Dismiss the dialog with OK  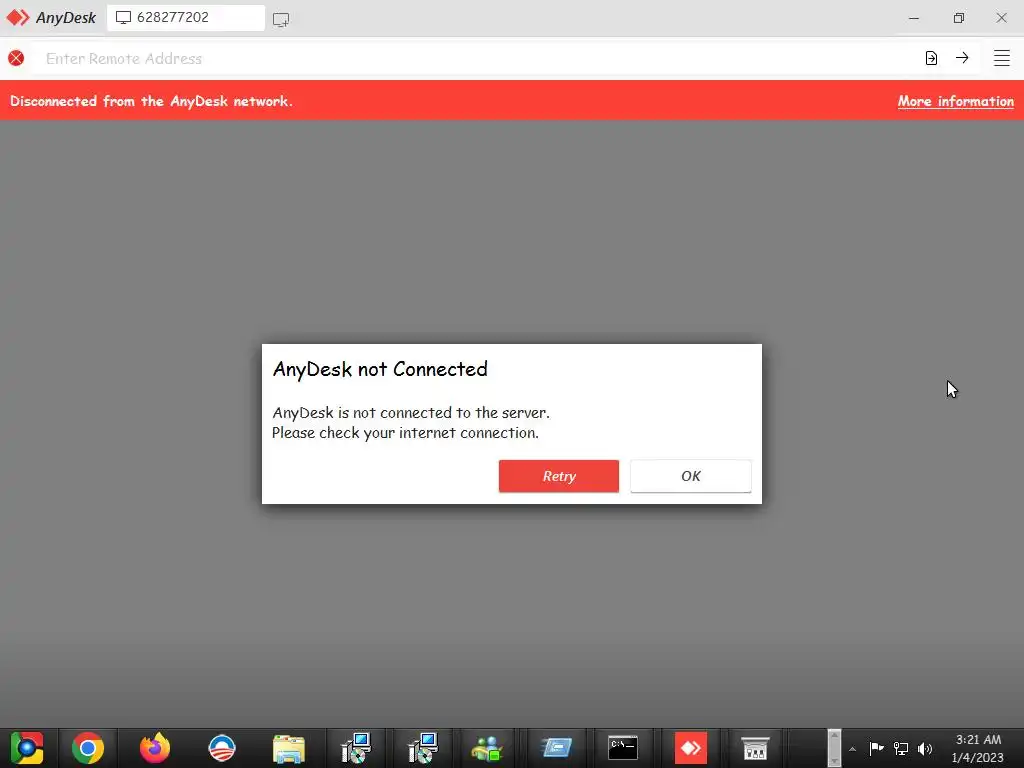(x=690, y=476)
